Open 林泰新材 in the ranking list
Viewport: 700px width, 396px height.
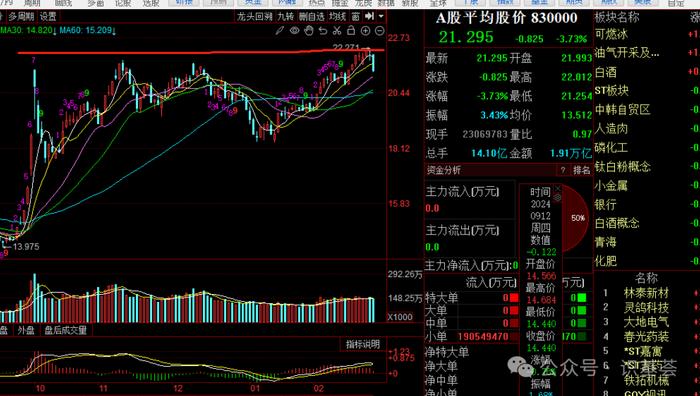point(646,293)
